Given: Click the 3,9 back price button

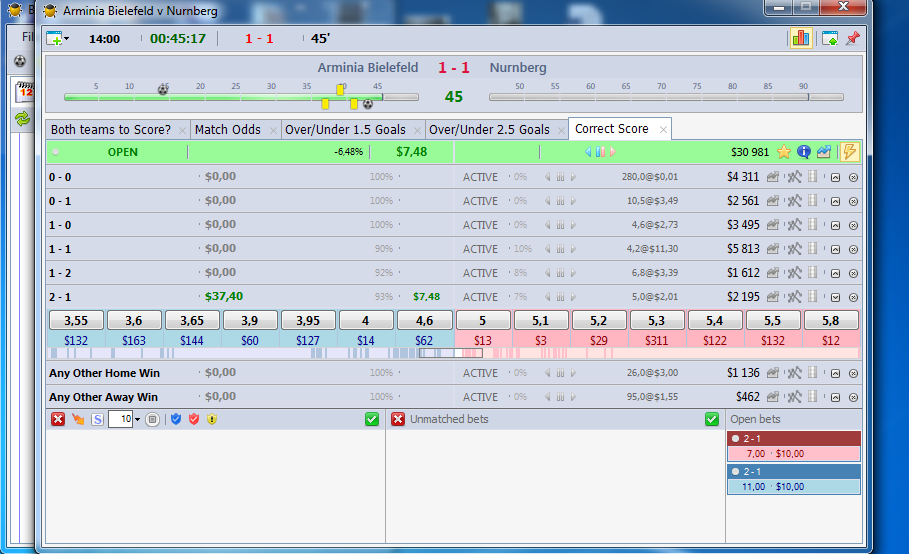Looking at the screenshot, I should pos(250,320).
